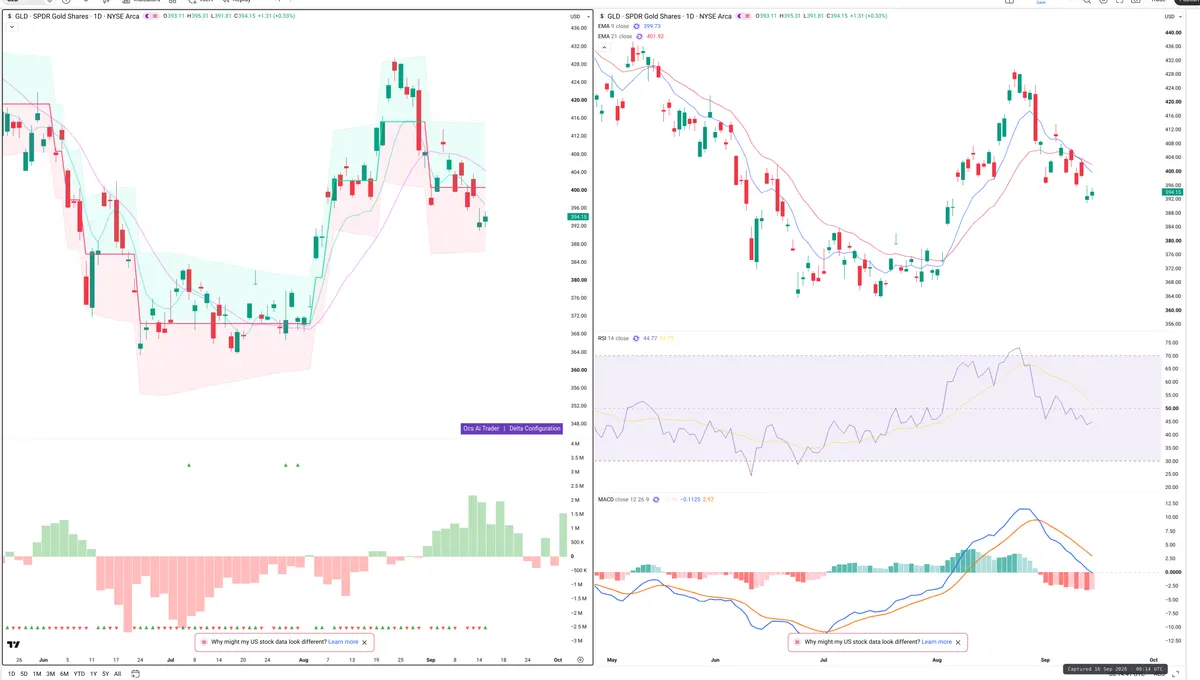Viewport: 1200px width, 680px height.
Task: Click the icon beside RSI 14 close legend
Action: (636, 338)
